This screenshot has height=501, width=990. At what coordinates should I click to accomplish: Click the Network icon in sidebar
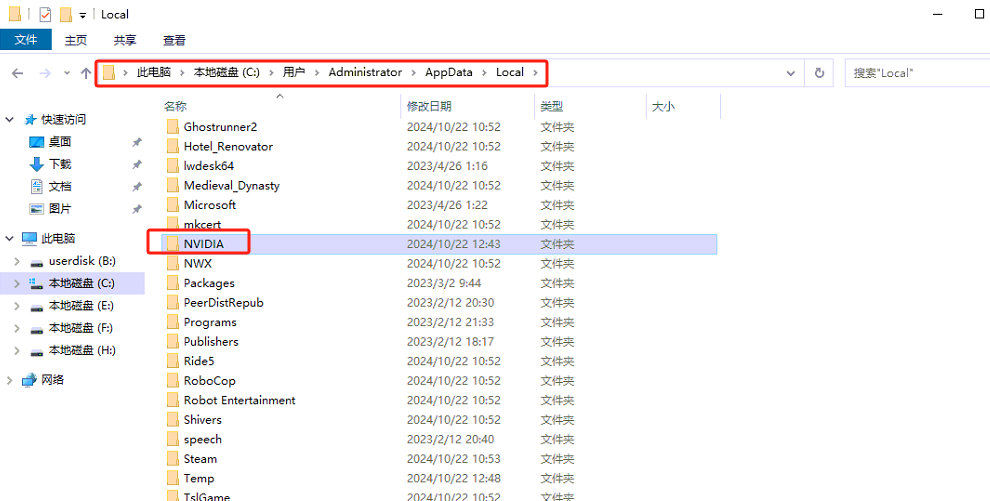click(x=30, y=380)
